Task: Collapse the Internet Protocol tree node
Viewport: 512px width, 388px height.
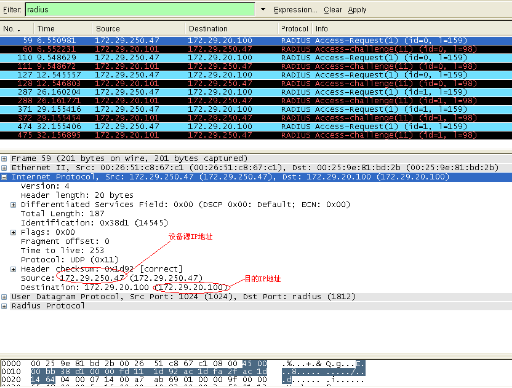Action: [x=4, y=177]
